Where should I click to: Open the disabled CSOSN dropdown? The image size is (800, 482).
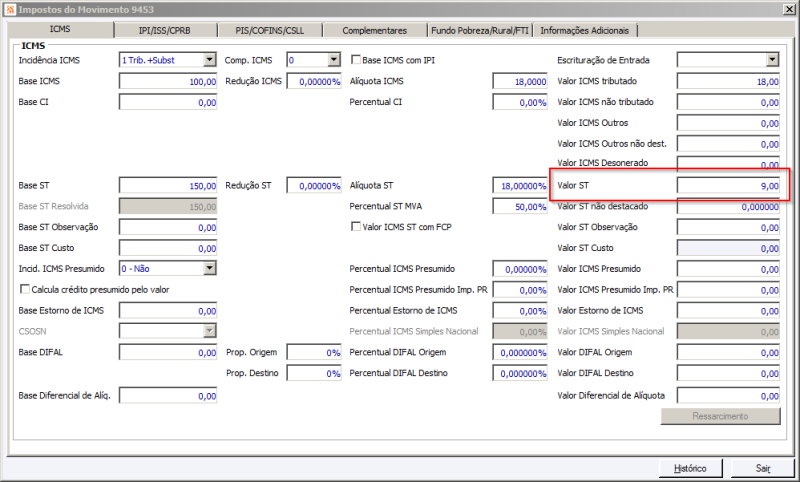pyautogui.click(x=210, y=331)
